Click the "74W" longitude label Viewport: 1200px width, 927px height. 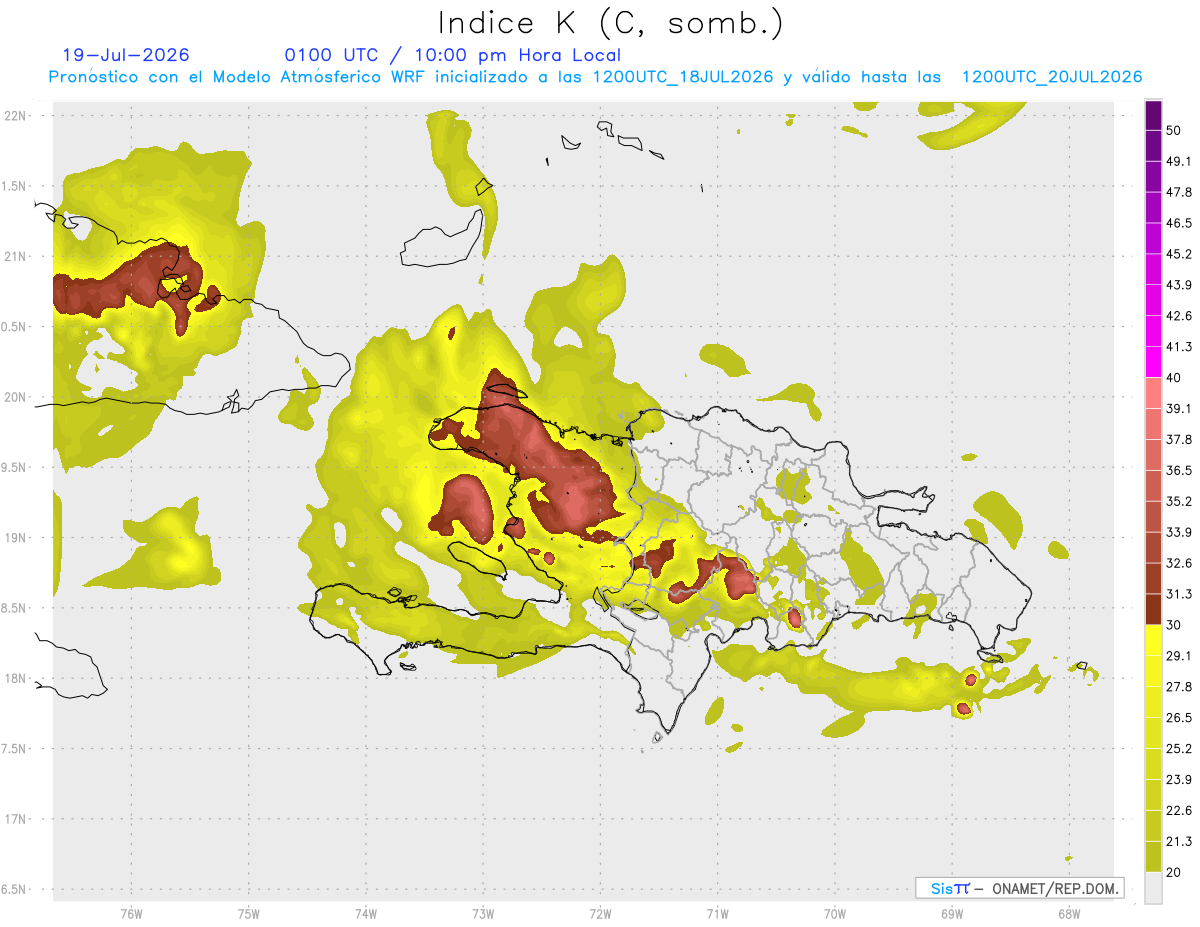[366, 914]
